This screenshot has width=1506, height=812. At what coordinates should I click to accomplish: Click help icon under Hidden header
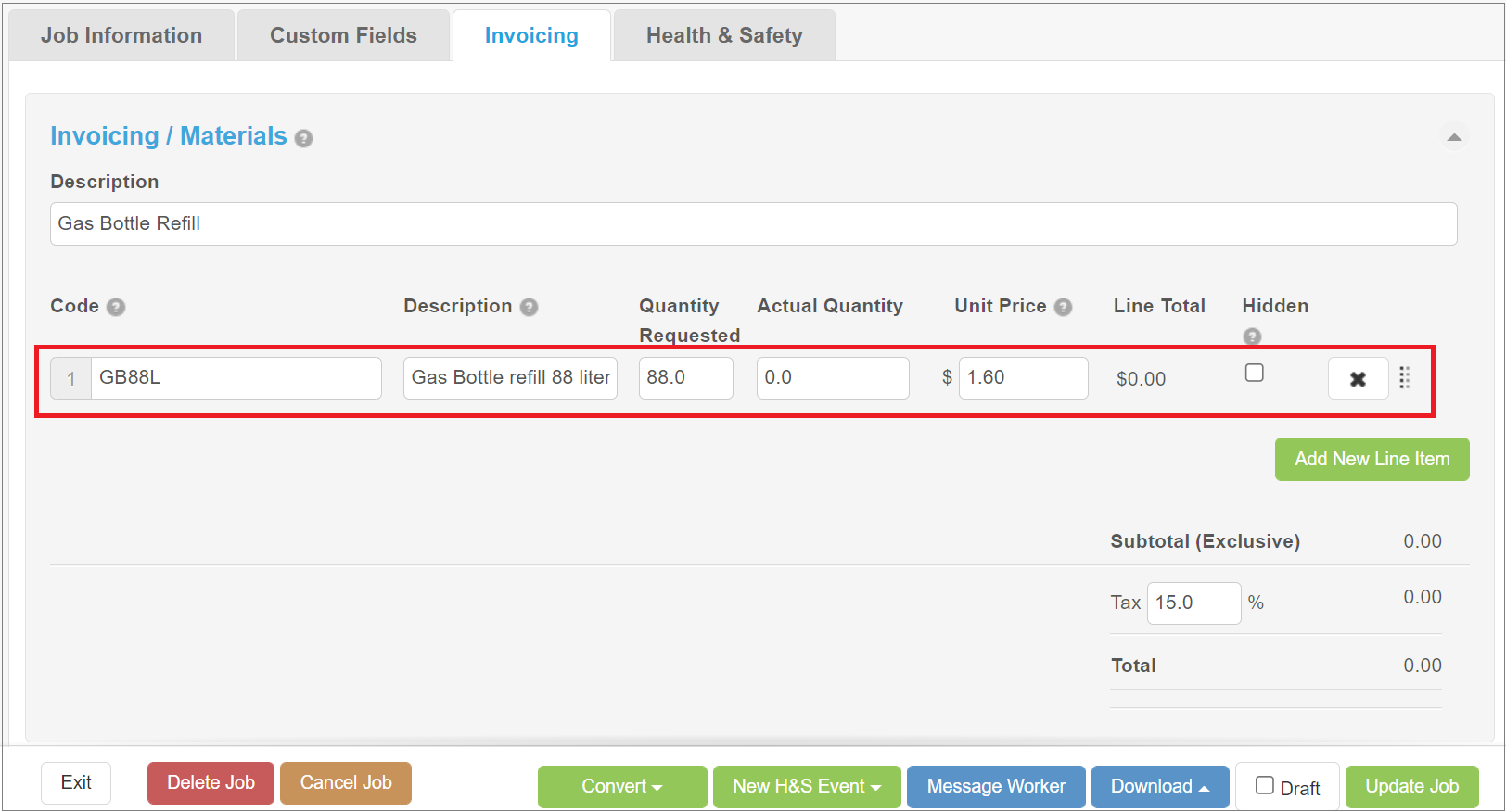(x=1252, y=336)
